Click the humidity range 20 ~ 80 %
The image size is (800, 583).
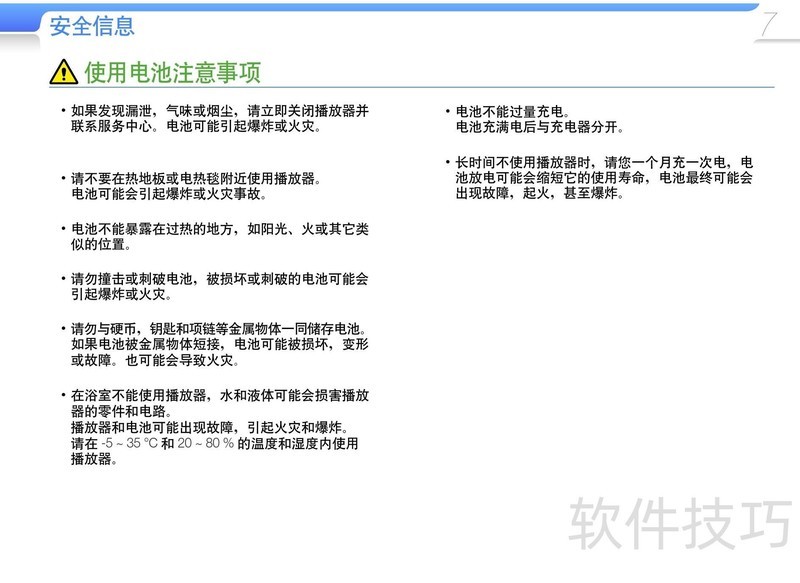(206, 443)
